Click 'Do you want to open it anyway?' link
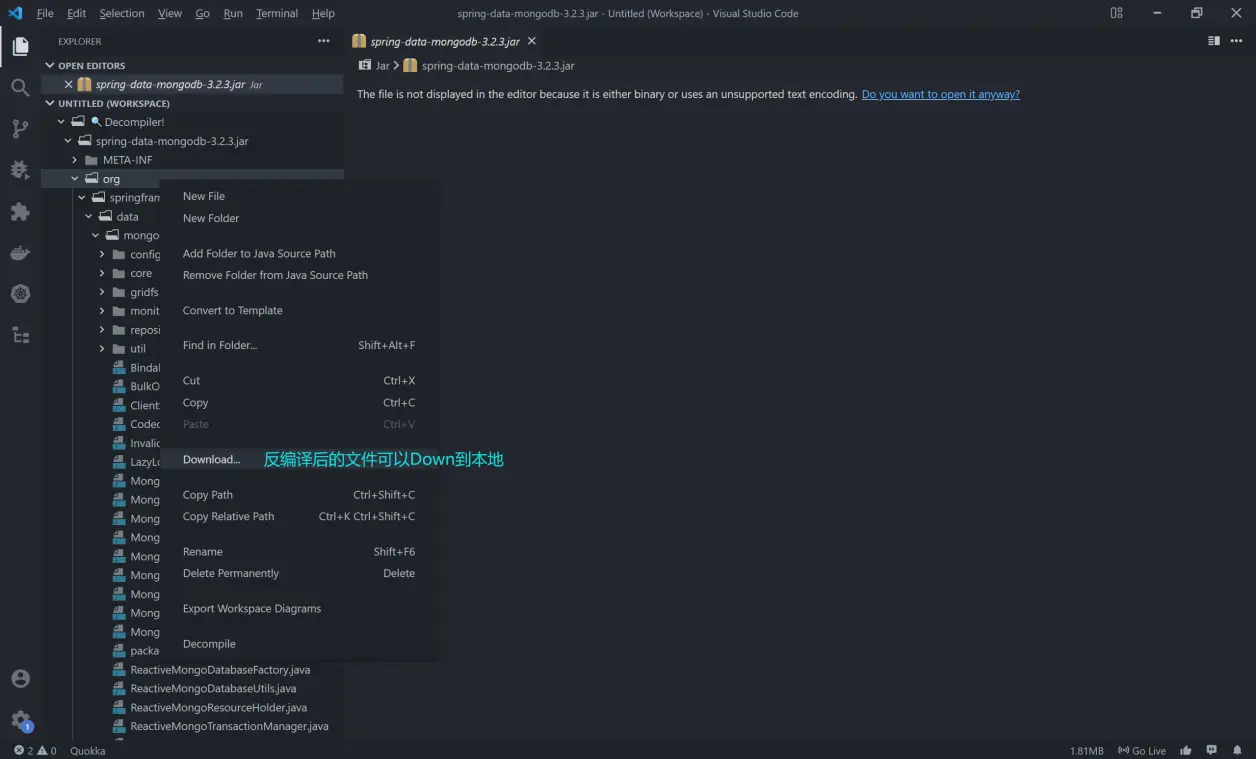The height and width of the screenshot is (759, 1256). click(940, 94)
